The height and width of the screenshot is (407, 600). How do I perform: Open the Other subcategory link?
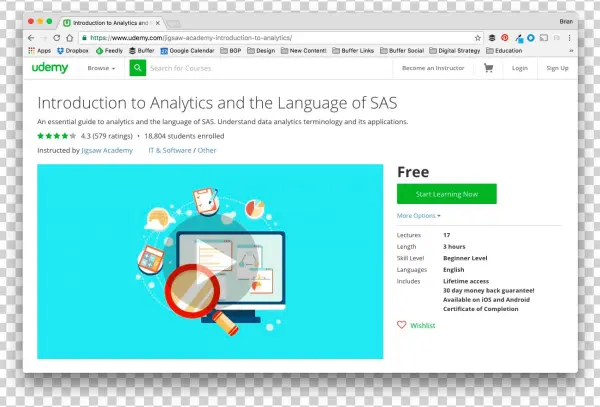[207, 150]
